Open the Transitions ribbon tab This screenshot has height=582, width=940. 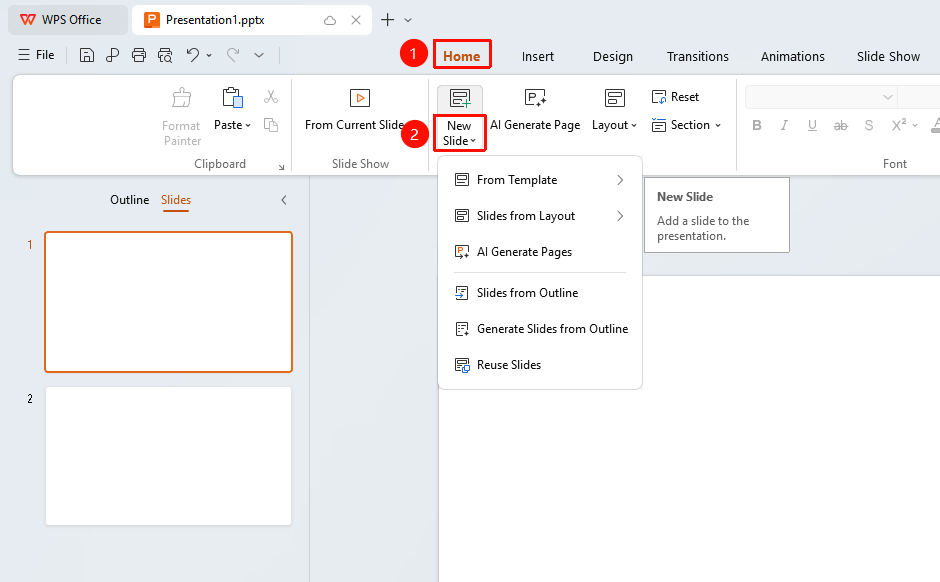pos(698,56)
